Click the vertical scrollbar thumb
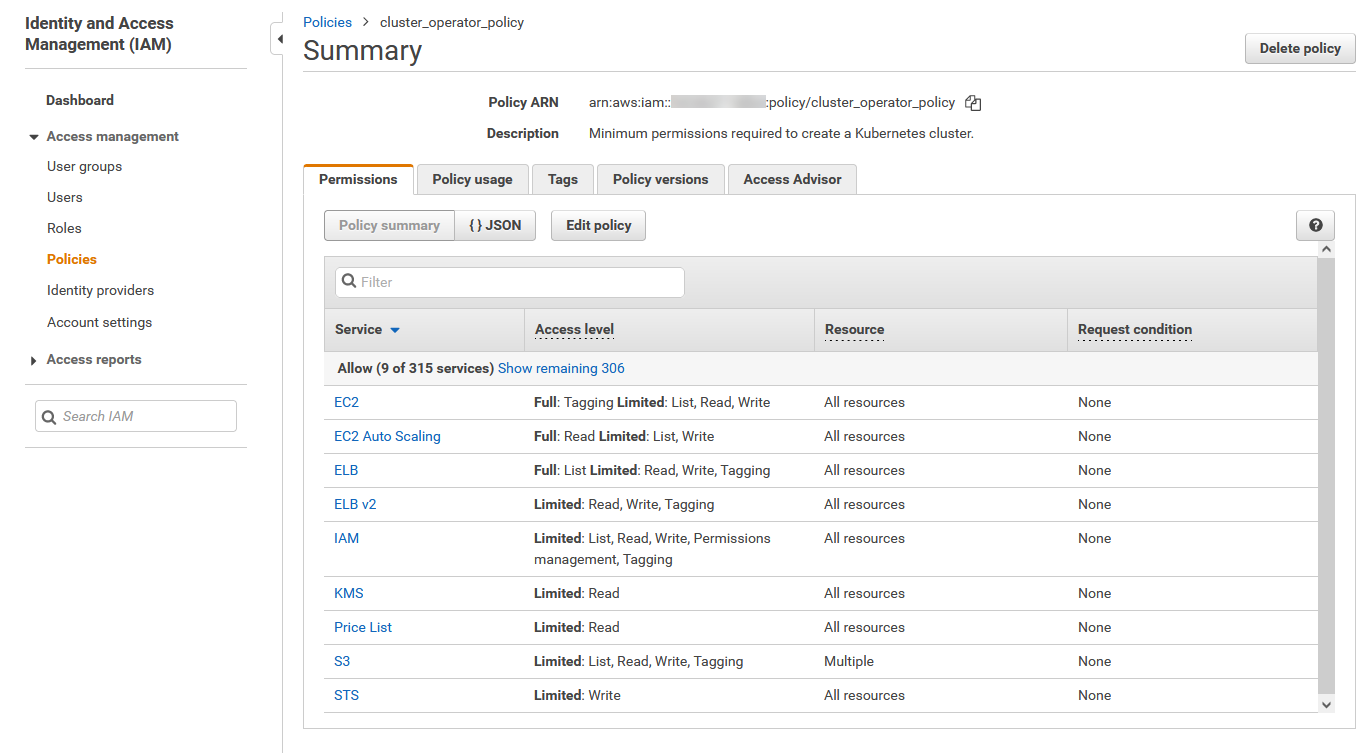 pyautogui.click(x=1327, y=476)
